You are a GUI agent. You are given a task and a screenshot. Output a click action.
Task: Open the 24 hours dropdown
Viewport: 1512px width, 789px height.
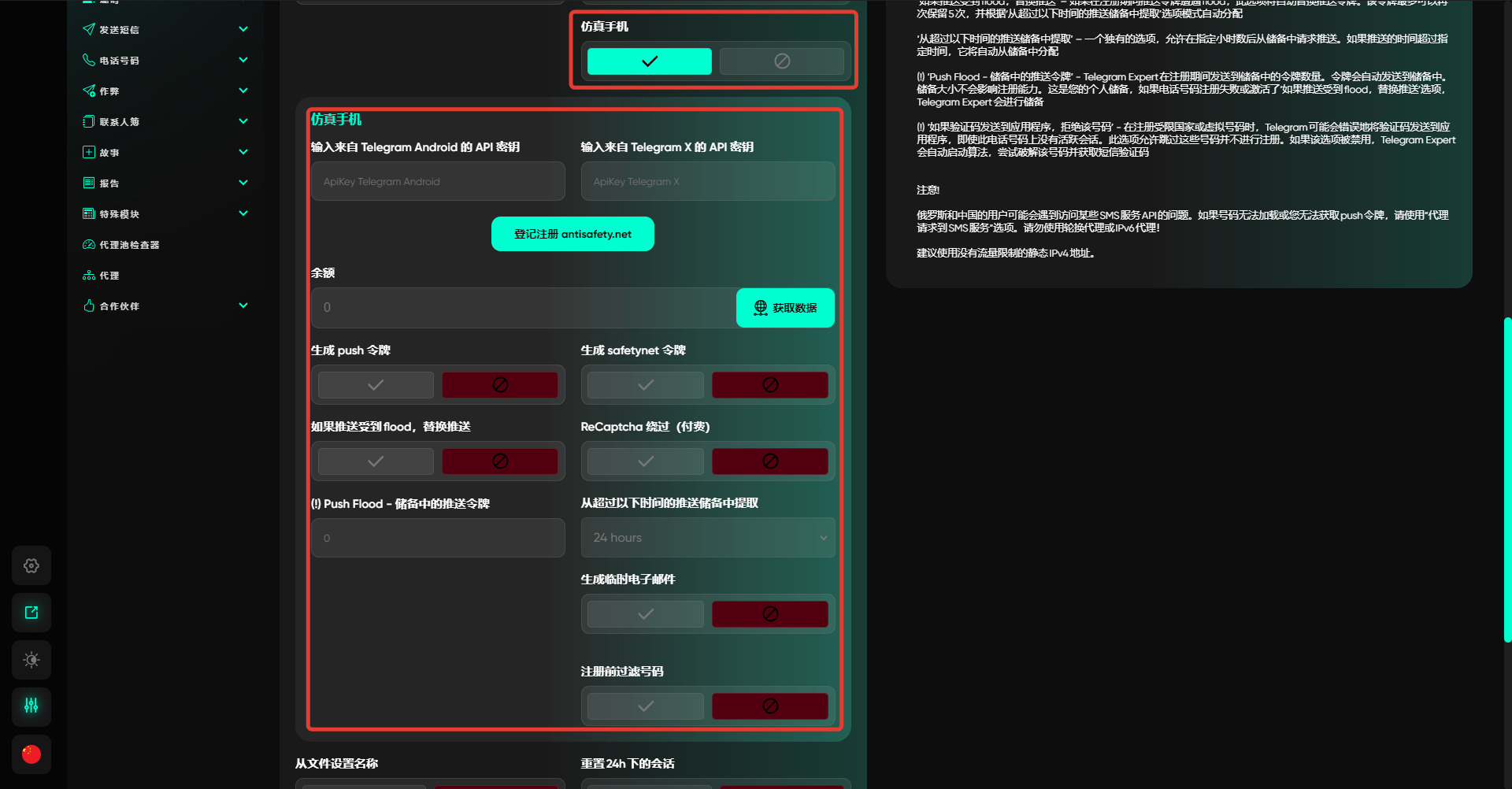[x=707, y=538]
